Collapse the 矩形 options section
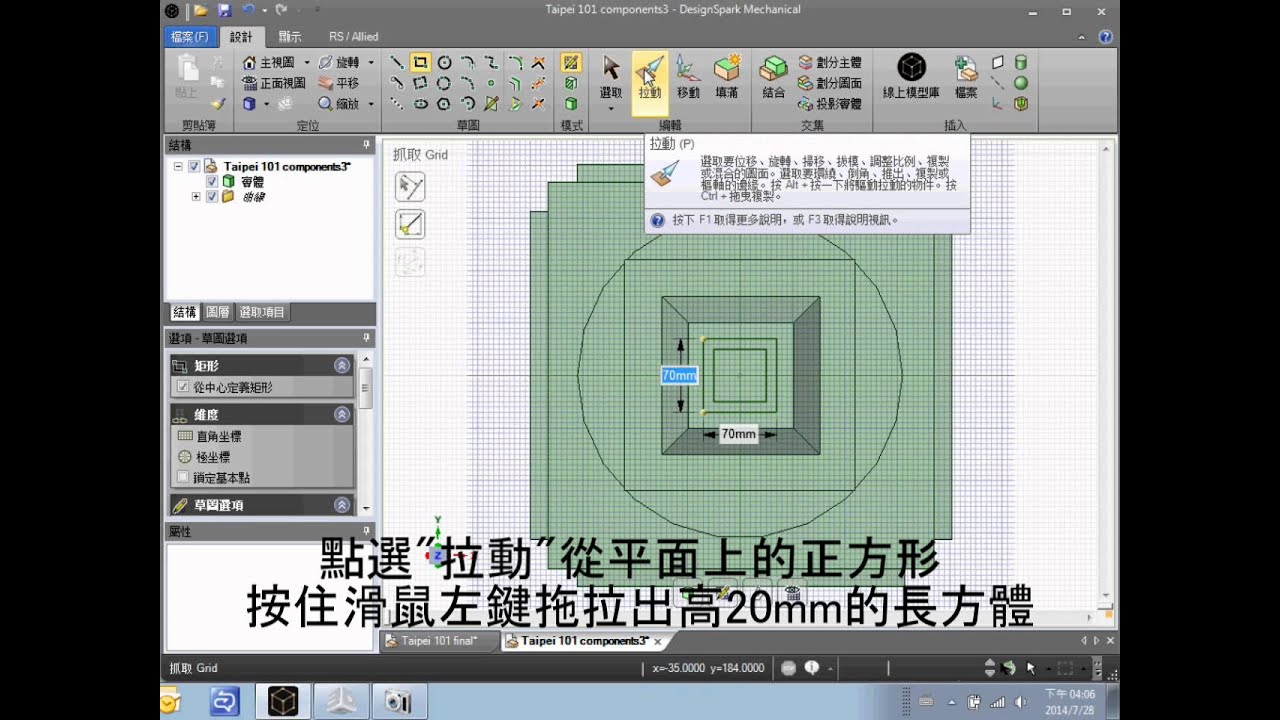 [342, 366]
